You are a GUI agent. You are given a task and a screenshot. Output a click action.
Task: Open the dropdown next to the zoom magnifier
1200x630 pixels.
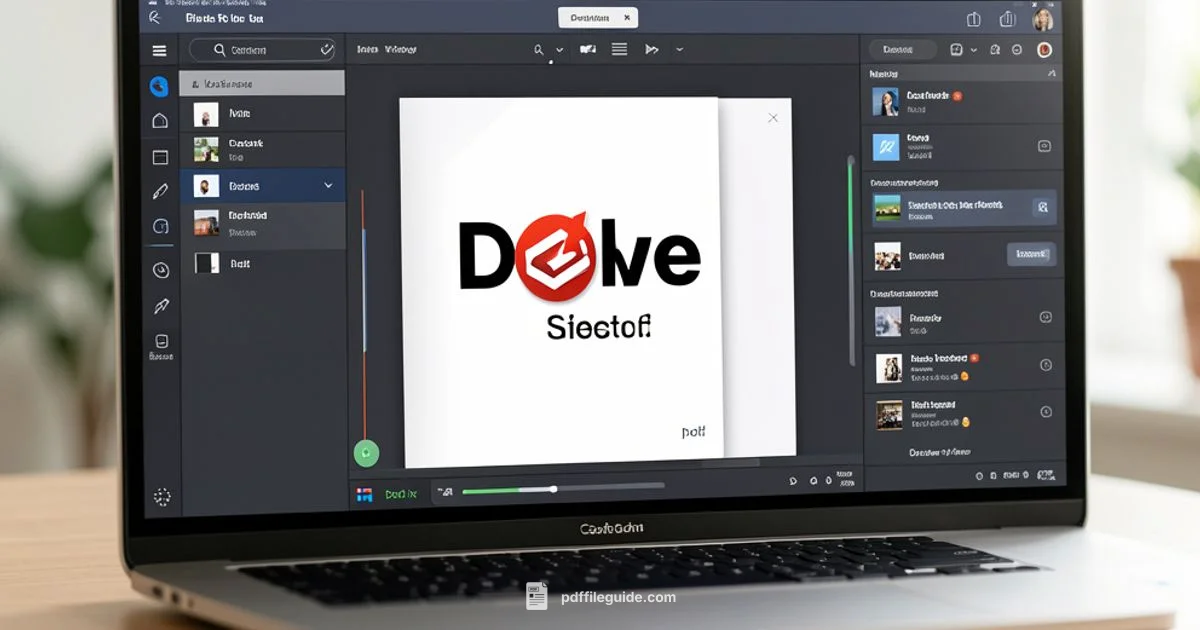click(559, 50)
